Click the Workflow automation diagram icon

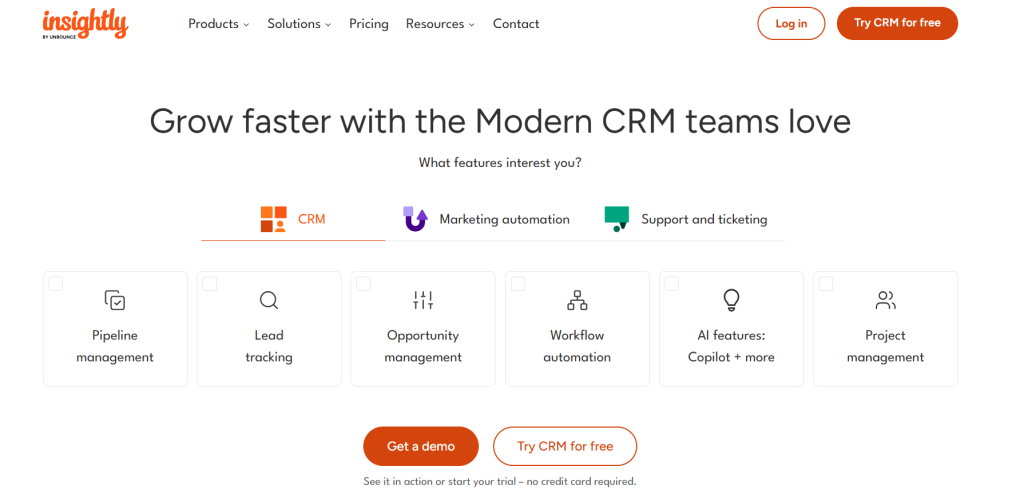click(577, 299)
